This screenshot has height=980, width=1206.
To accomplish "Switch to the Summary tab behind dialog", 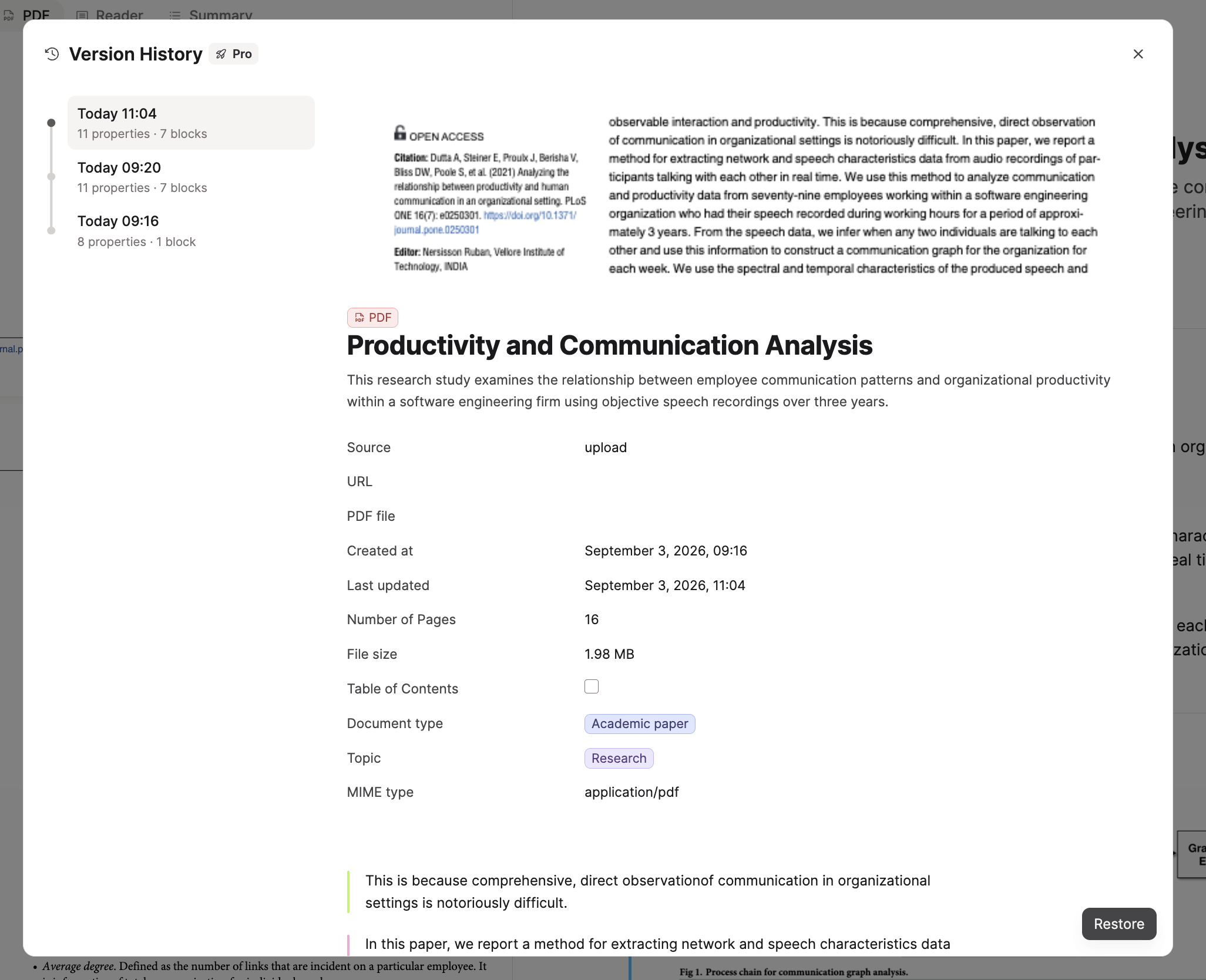I will point(211,15).
